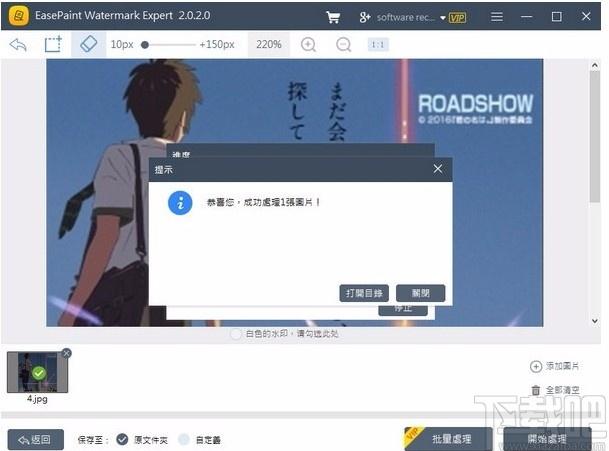Click the 打開目錄 button
Image resolution: width=609 pixels, height=451 pixels.
pyautogui.click(x=364, y=293)
